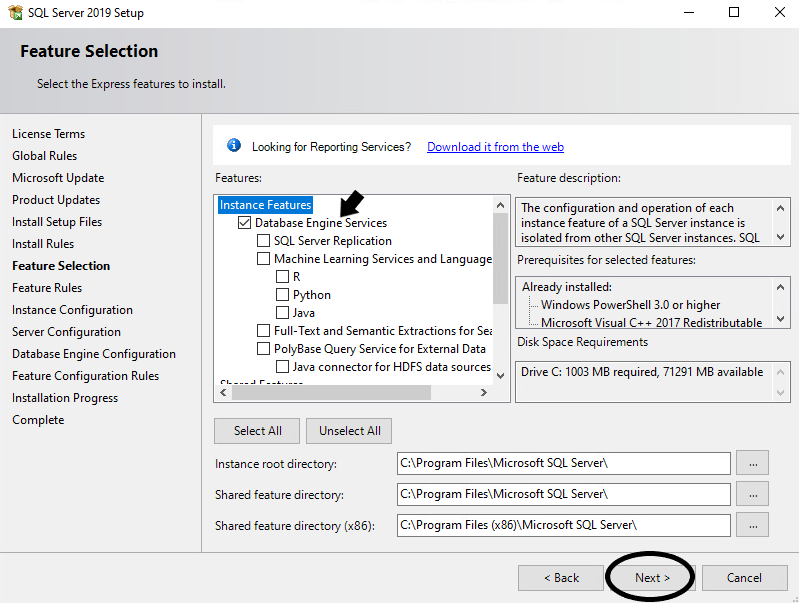Select Product Updates step in sidebar
The image size is (799, 603).
(56, 200)
